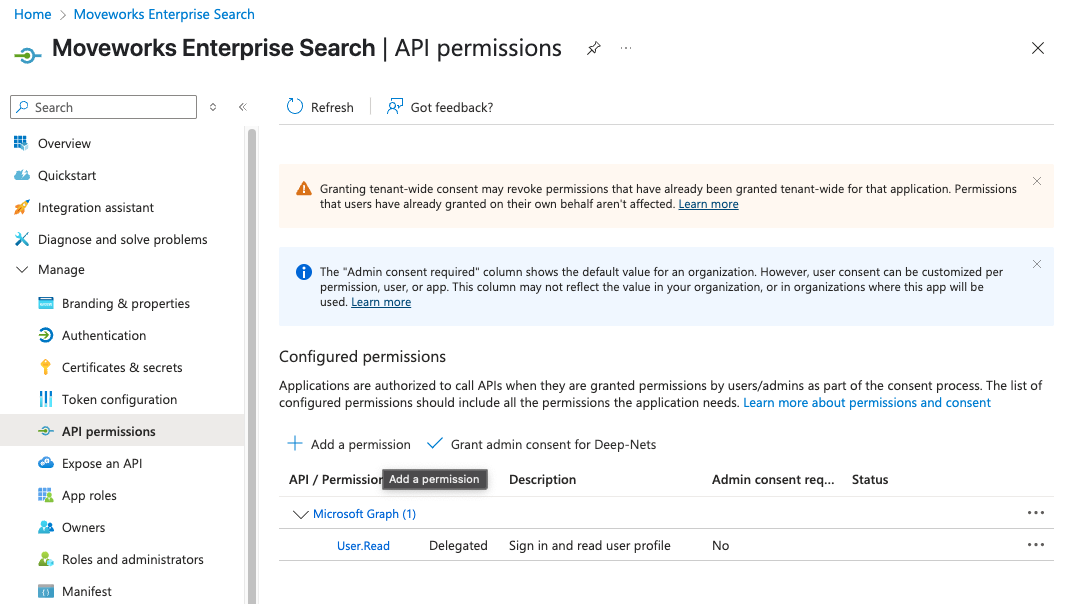Dismiss the orange tenant-wide consent warning banner

pyautogui.click(x=1037, y=181)
